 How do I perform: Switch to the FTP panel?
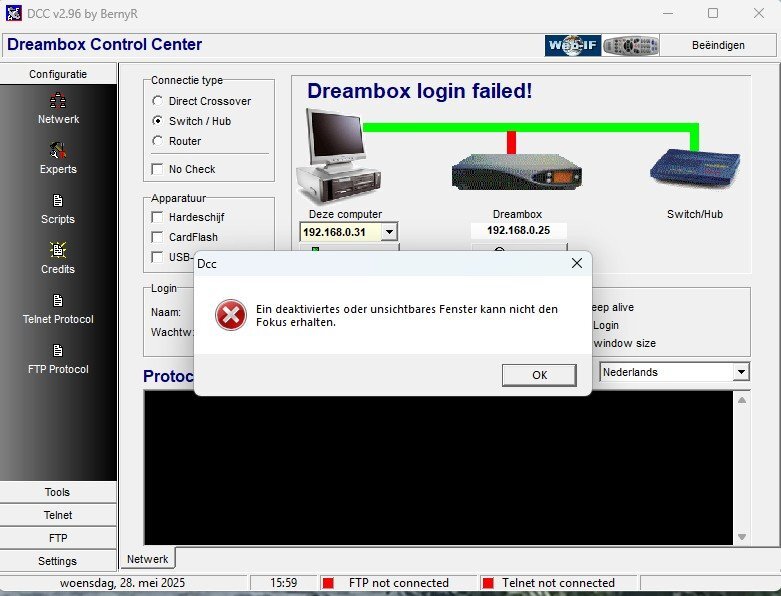click(58, 538)
